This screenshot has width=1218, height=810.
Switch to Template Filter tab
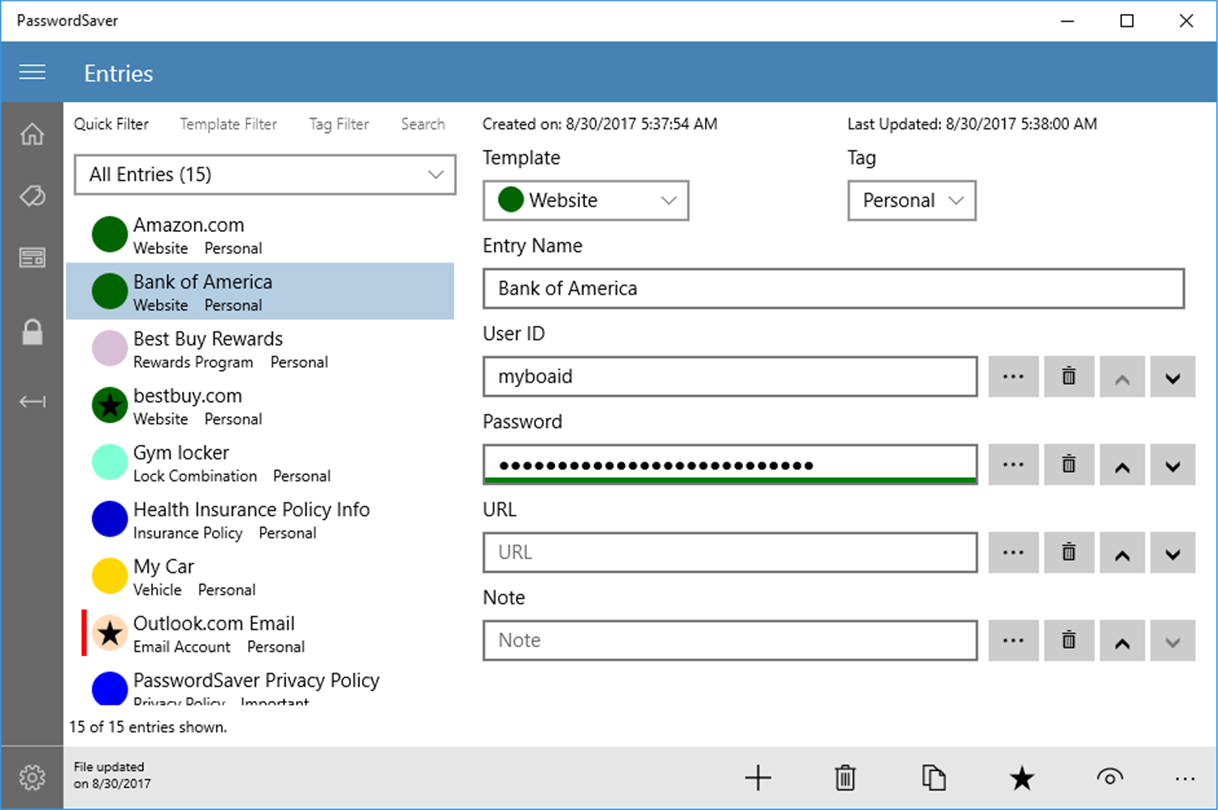(x=228, y=124)
